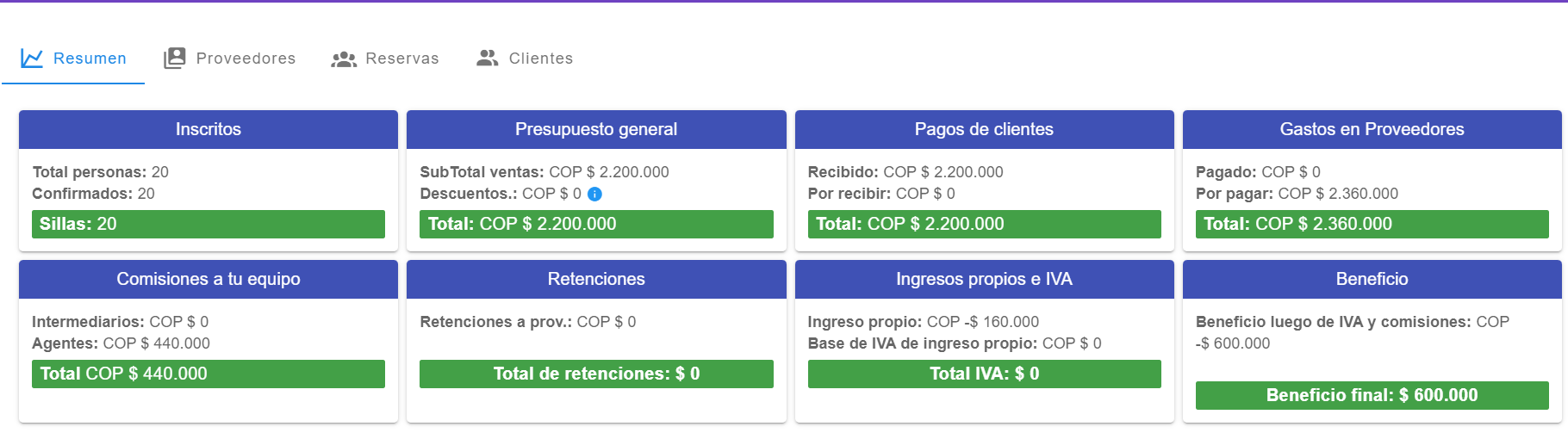Click the Reservas group icon
1568x439 pixels.
pyautogui.click(x=344, y=59)
